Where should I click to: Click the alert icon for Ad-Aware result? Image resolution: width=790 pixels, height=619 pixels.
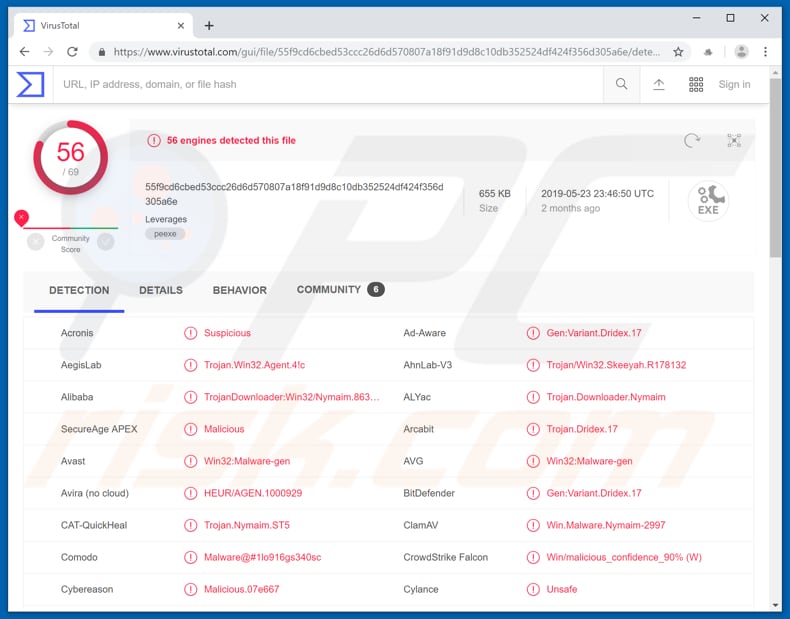[x=533, y=333]
